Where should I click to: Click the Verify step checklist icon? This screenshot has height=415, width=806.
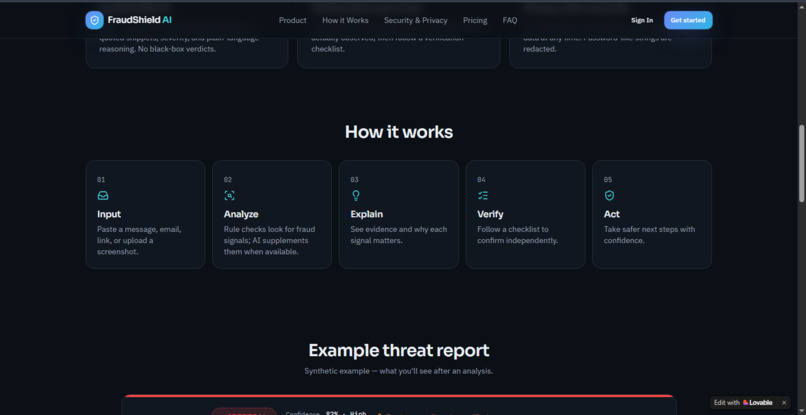click(483, 195)
